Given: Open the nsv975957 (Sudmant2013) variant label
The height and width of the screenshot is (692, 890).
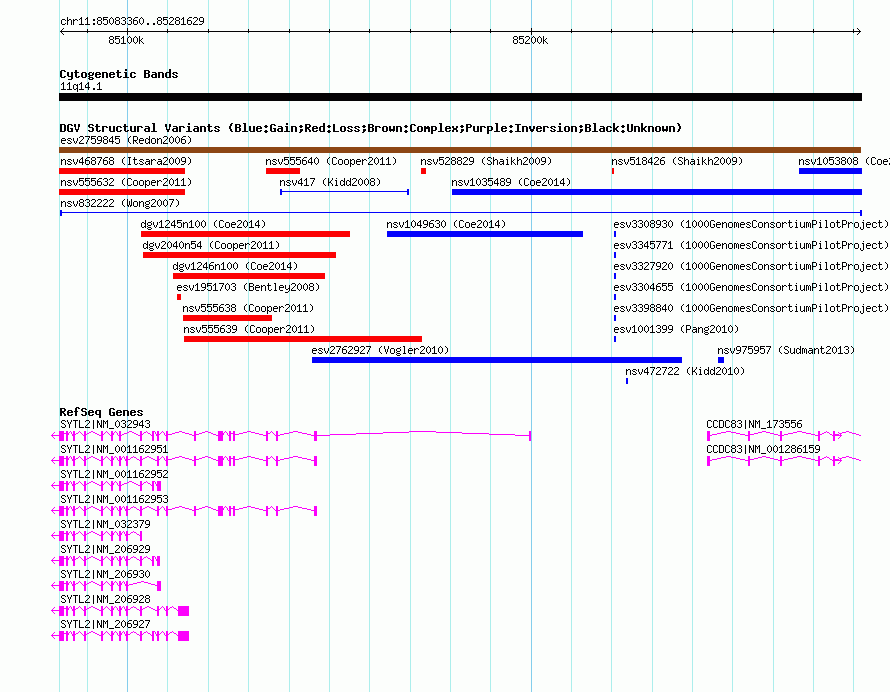Looking at the screenshot, I should [x=786, y=350].
